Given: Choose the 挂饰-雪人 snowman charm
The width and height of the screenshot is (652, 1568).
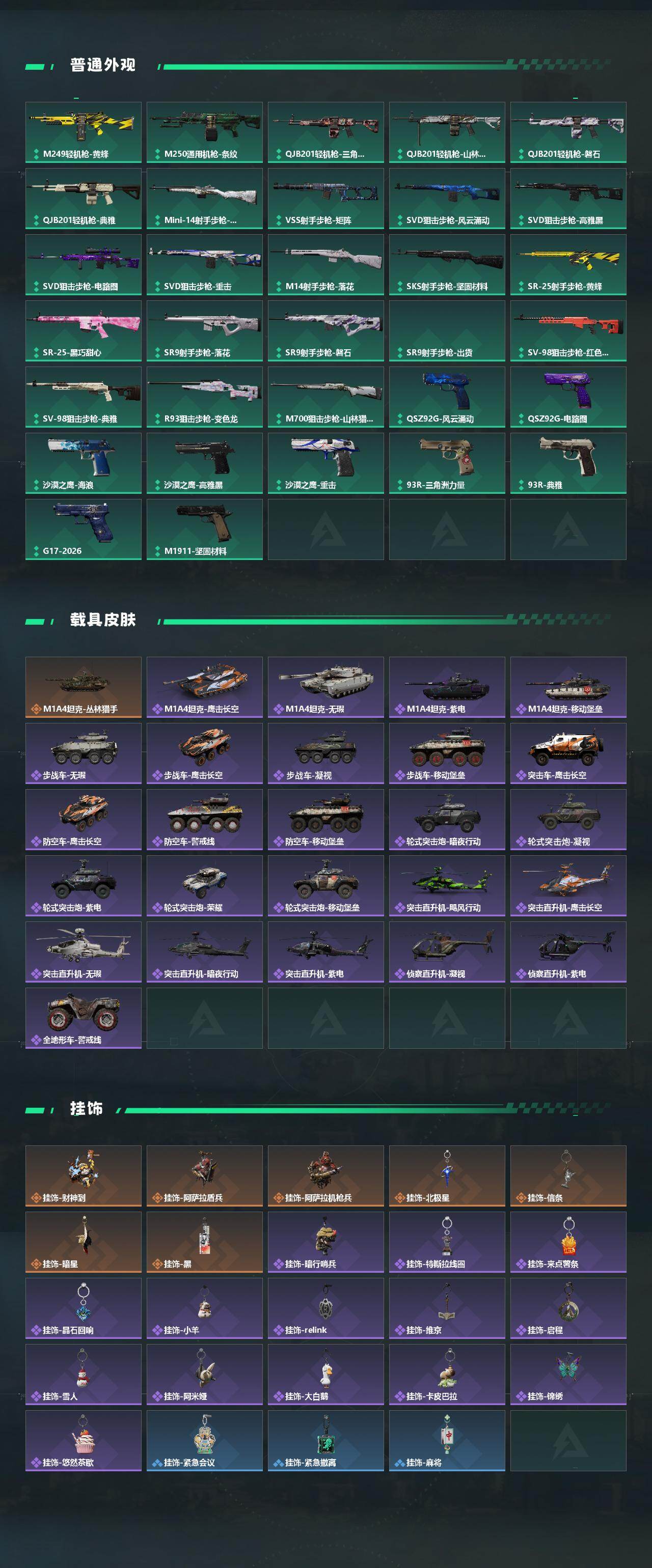Looking at the screenshot, I should point(84,1375).
